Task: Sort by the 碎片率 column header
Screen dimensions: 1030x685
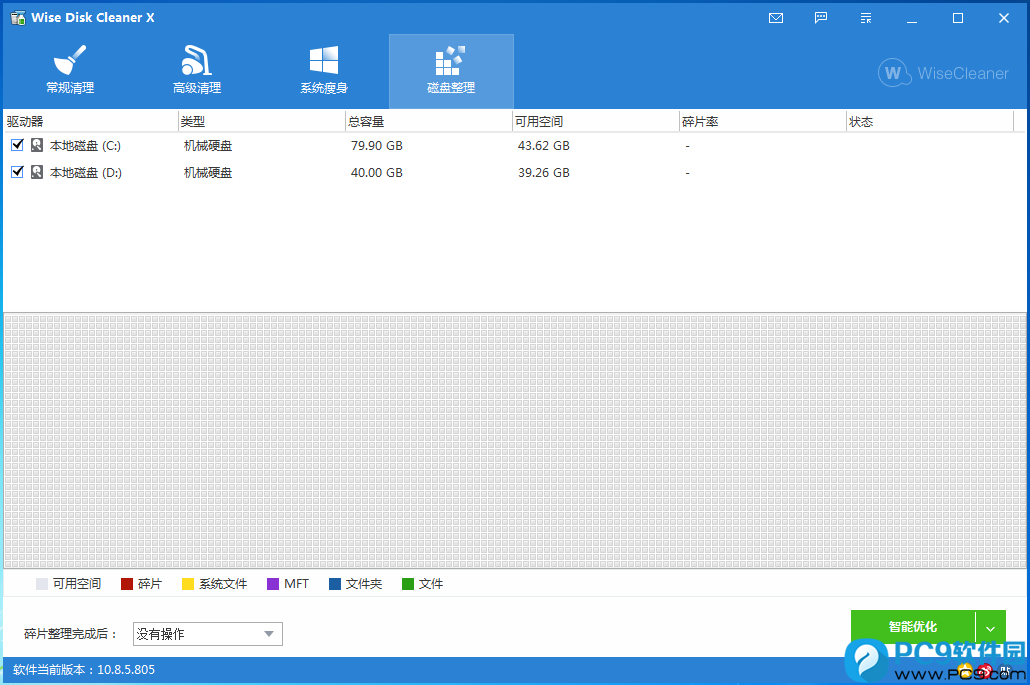Action: pos(762,122)
